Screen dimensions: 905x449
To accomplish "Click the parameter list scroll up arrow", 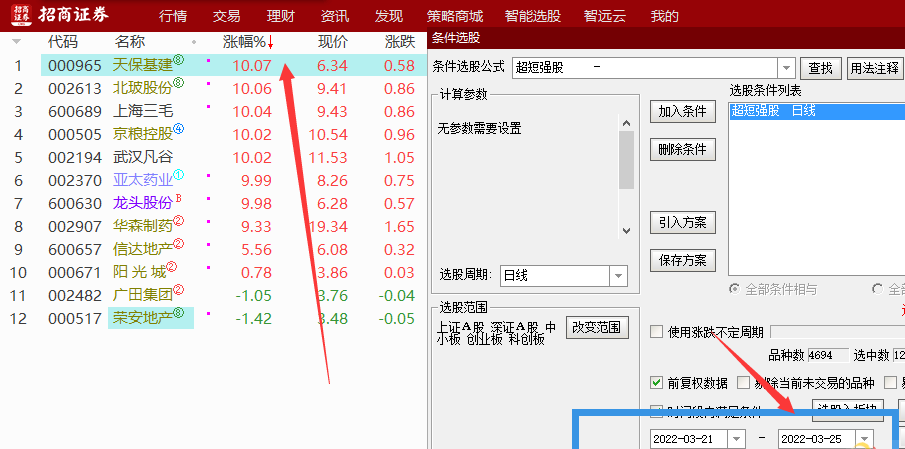I will pyautogui.click(x=626, y=122).
